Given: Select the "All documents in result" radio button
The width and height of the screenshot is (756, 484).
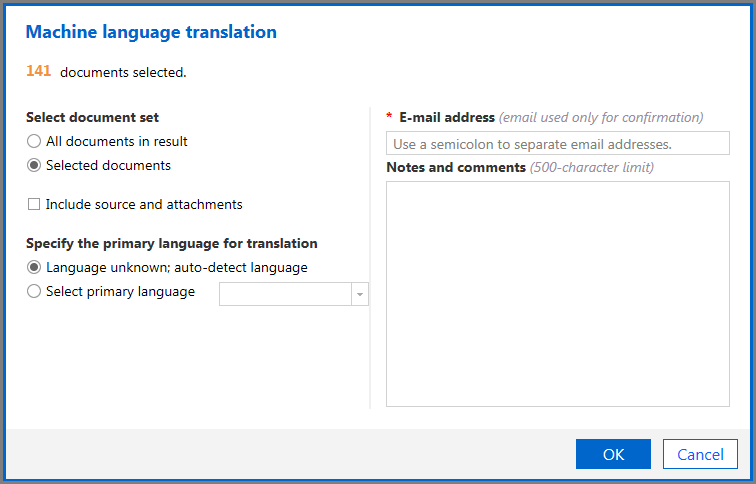Looking at the screenshot, I should coord(34,141).
